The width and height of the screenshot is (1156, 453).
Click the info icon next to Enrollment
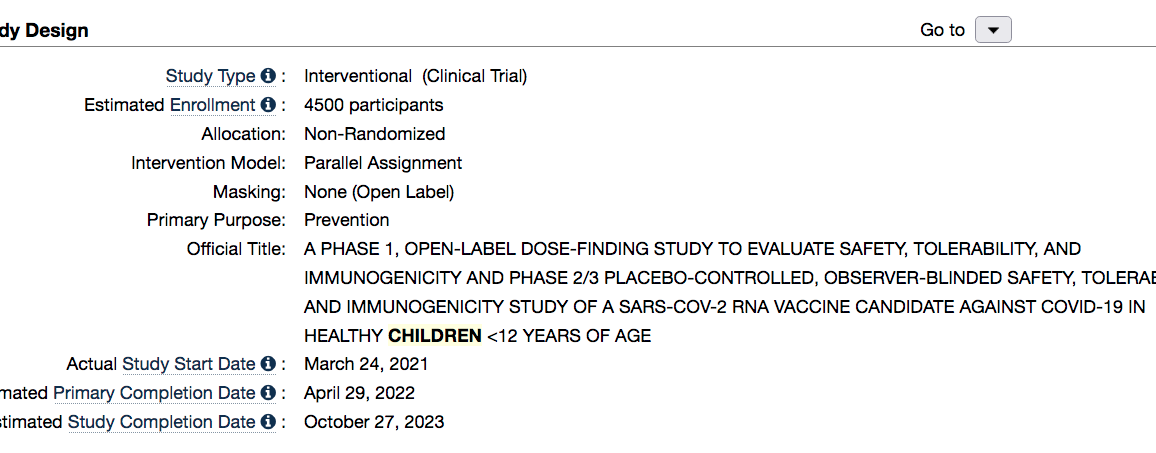pos(268,105)
